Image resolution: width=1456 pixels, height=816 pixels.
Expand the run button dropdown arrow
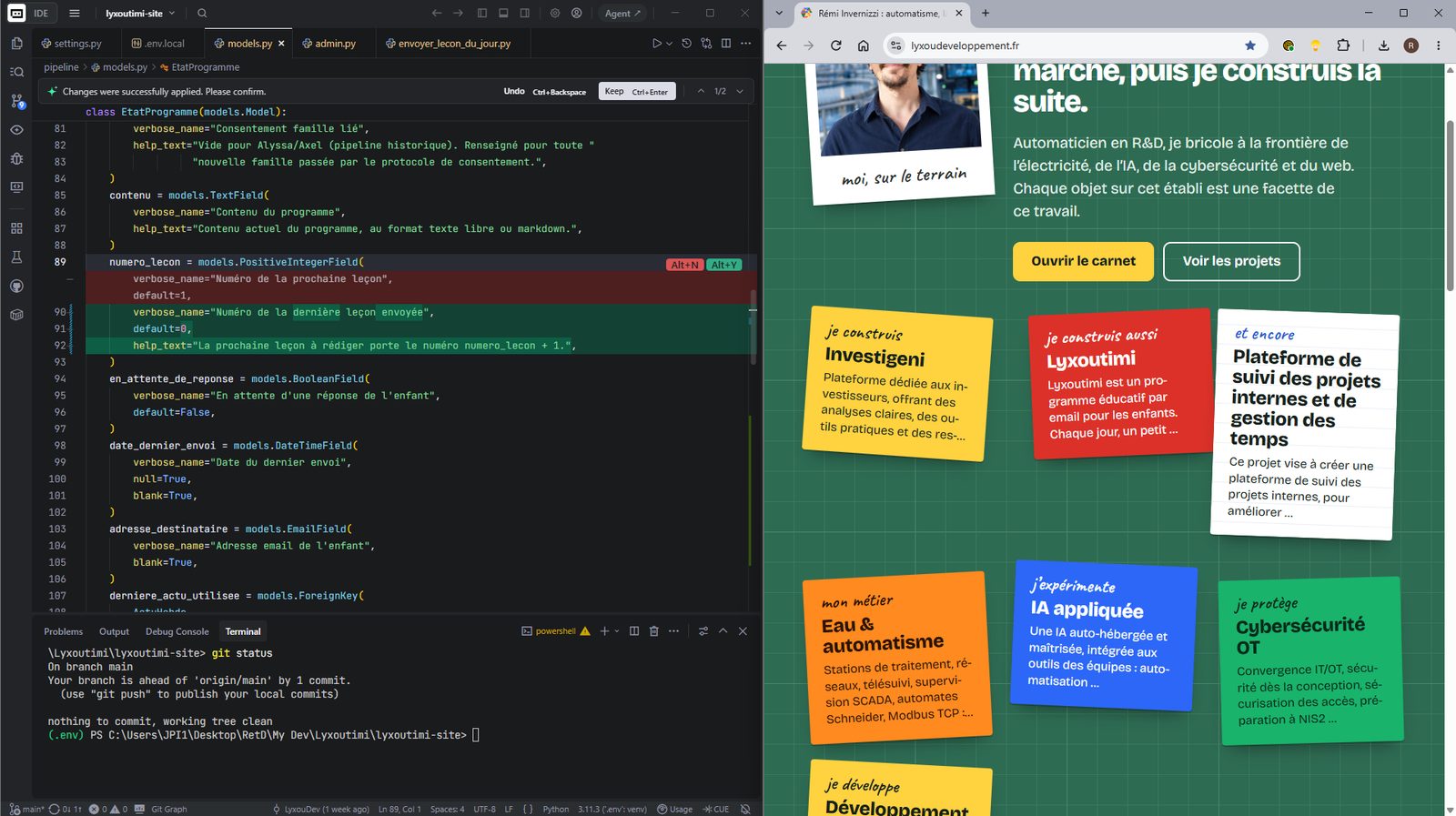click(670, 43)
